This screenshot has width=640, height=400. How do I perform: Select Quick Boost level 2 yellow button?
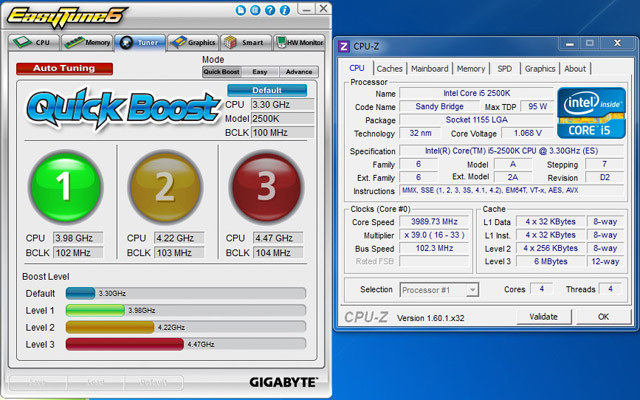click(x=165, y=187)
